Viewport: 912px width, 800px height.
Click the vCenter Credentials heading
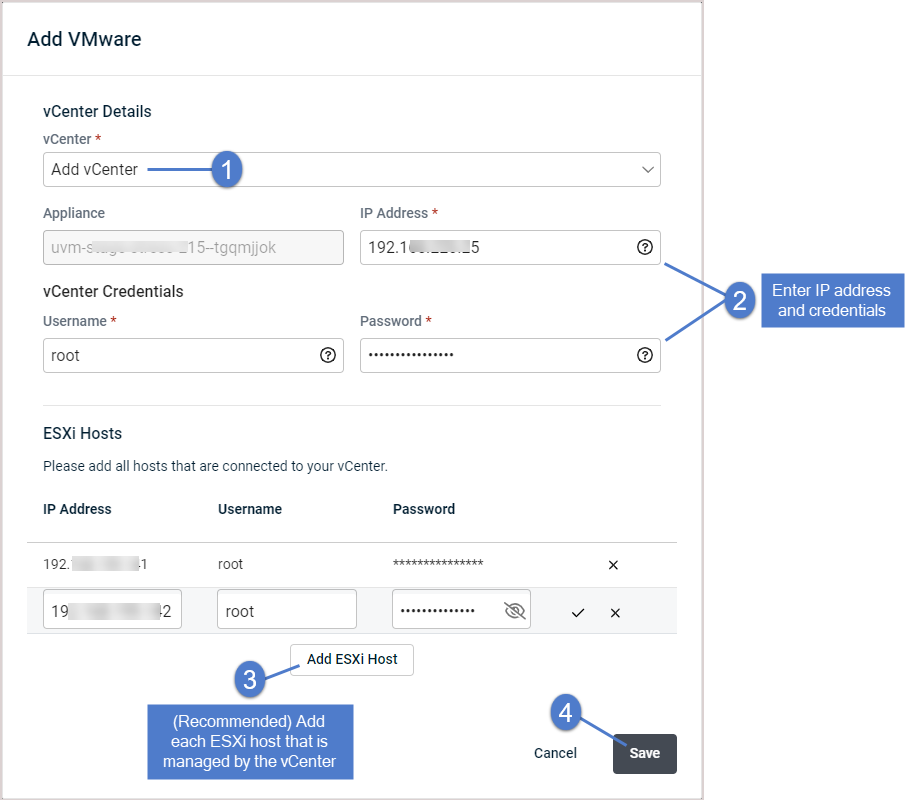pyautogui.click(x=113, y=291)
